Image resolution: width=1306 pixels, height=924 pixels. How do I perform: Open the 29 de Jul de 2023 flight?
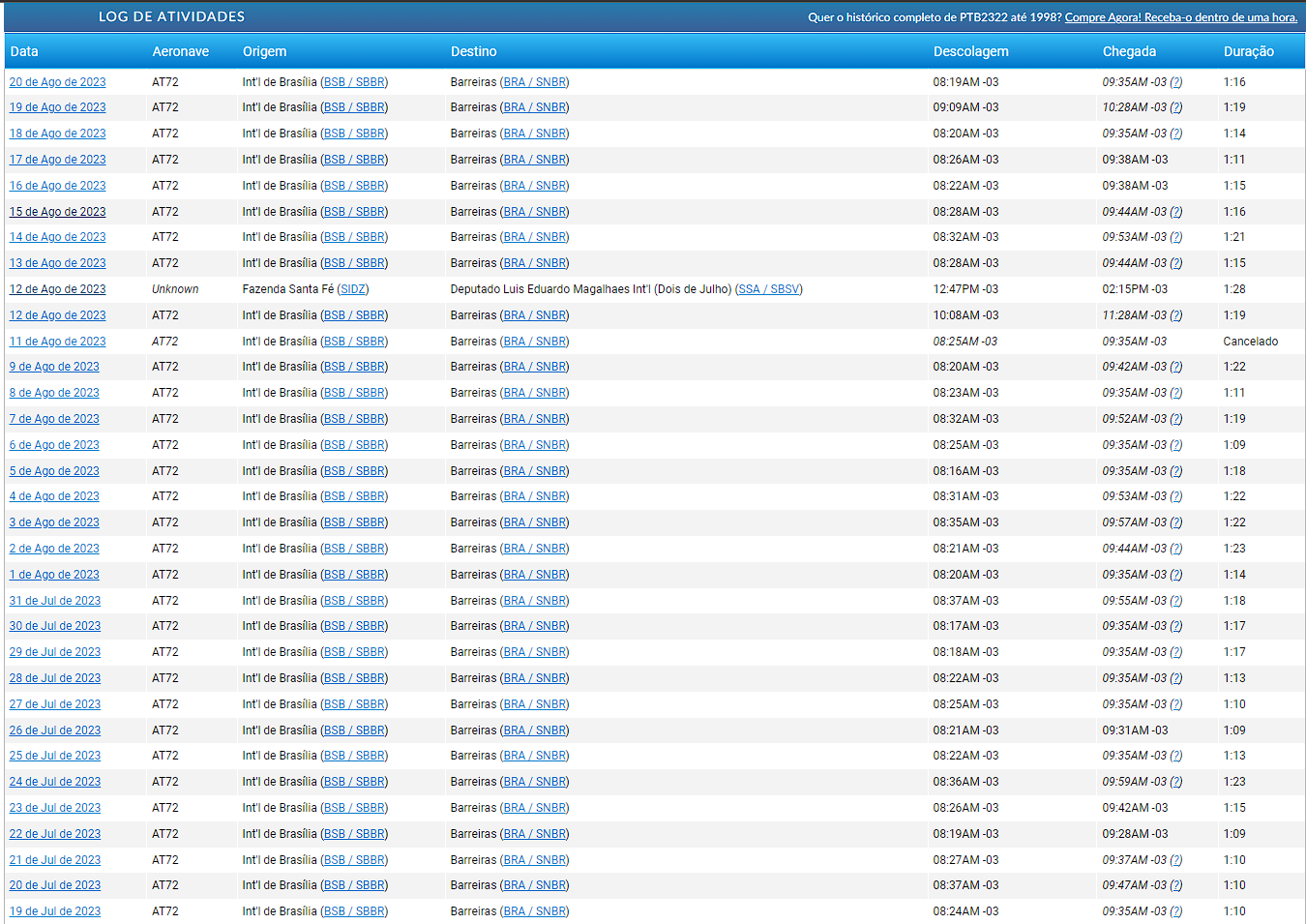pos(55,652)
